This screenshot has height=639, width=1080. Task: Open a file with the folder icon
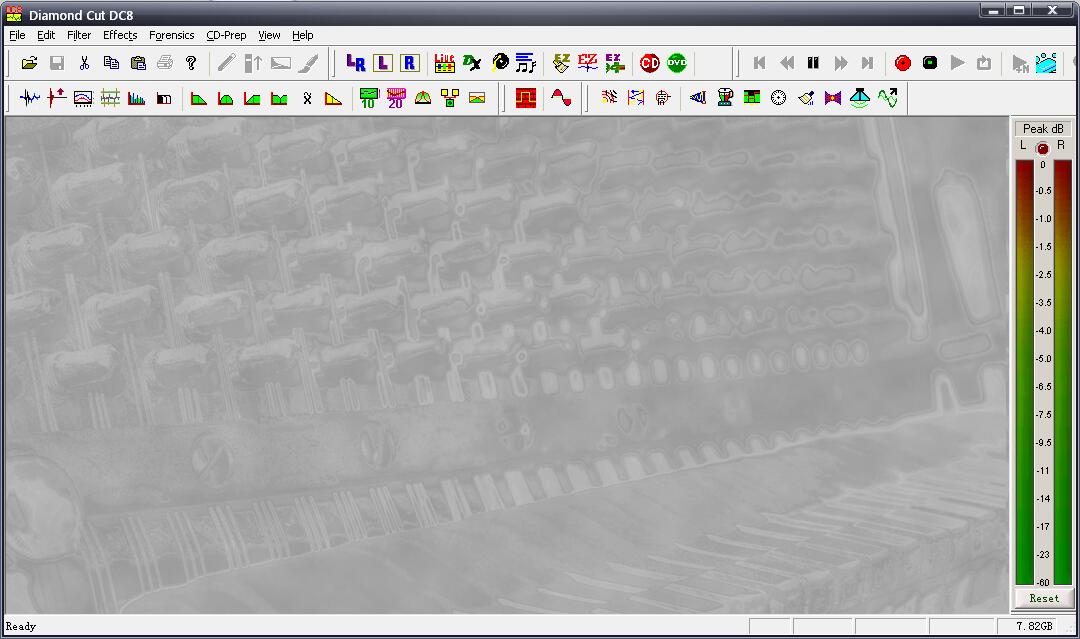[x=30, y=63]
